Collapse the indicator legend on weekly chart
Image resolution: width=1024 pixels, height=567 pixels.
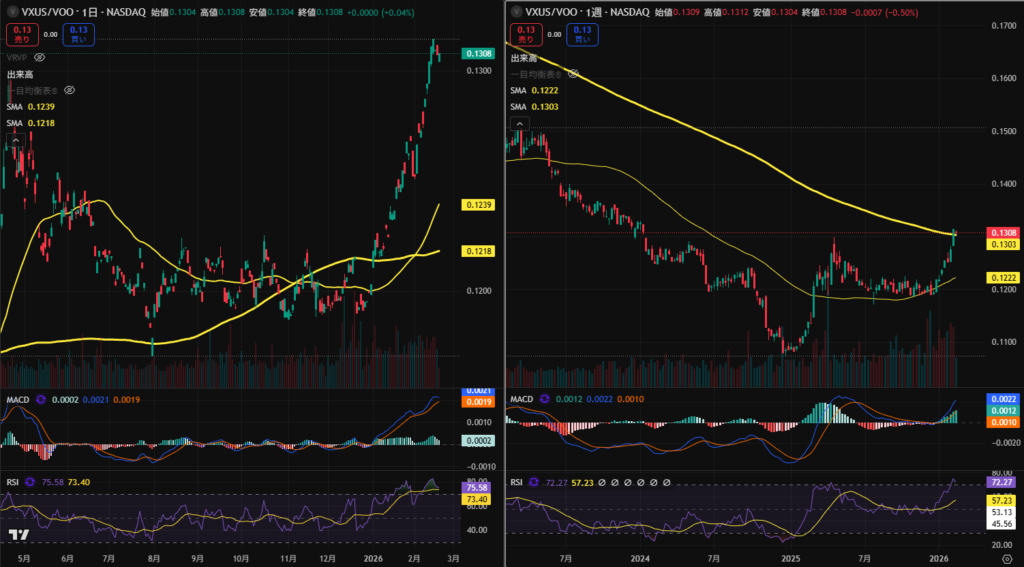click(x=519, y=122)
